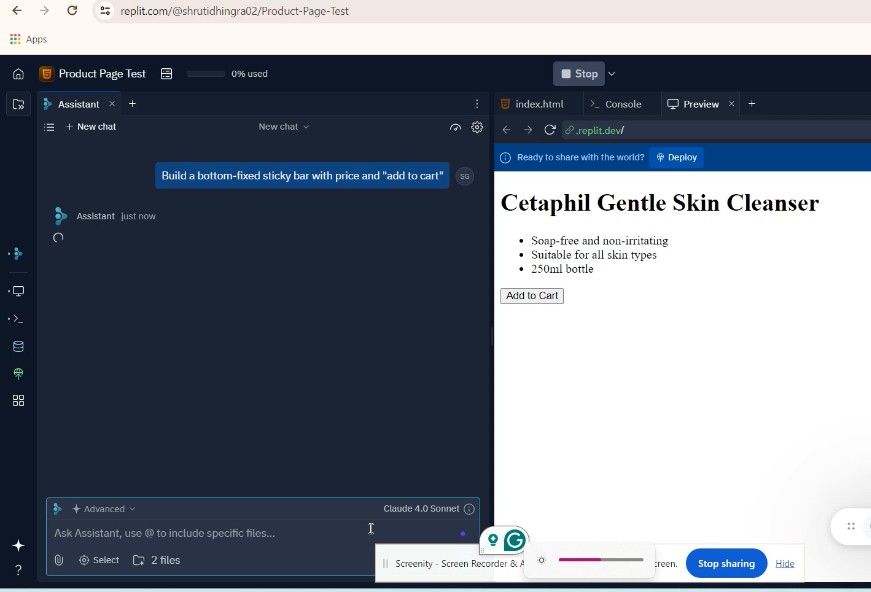The image size is (871, 592).
Task: Add a new tab in the Assistant pane
Action: pyautogui.click(x=132, y=104)
